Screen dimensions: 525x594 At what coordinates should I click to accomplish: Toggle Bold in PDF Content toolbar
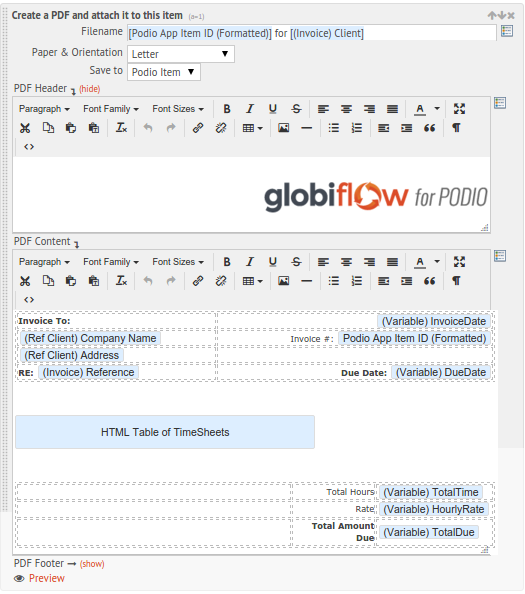point(227,262)
